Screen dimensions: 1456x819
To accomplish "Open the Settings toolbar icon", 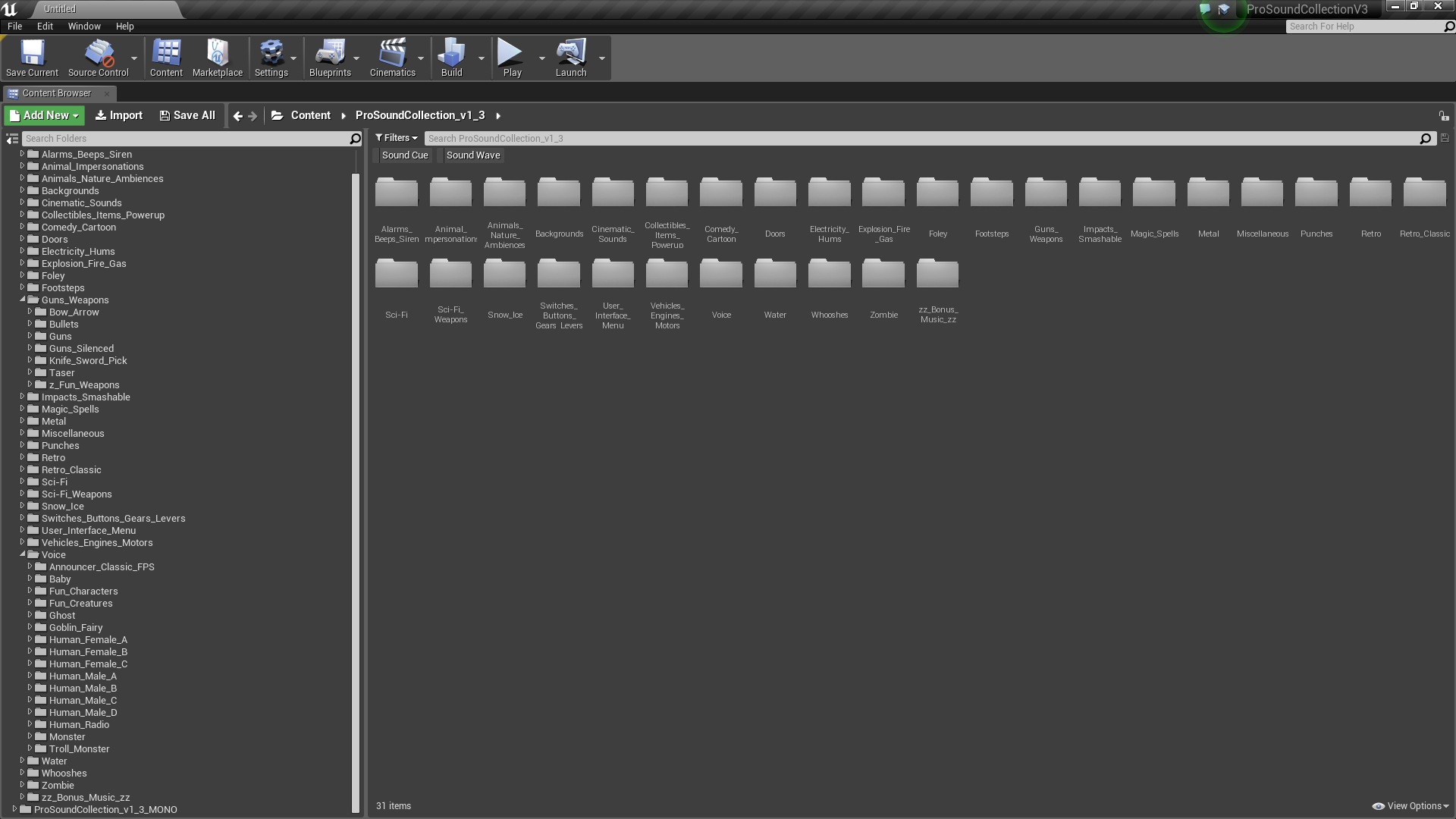I will click(x=271, y=58).
